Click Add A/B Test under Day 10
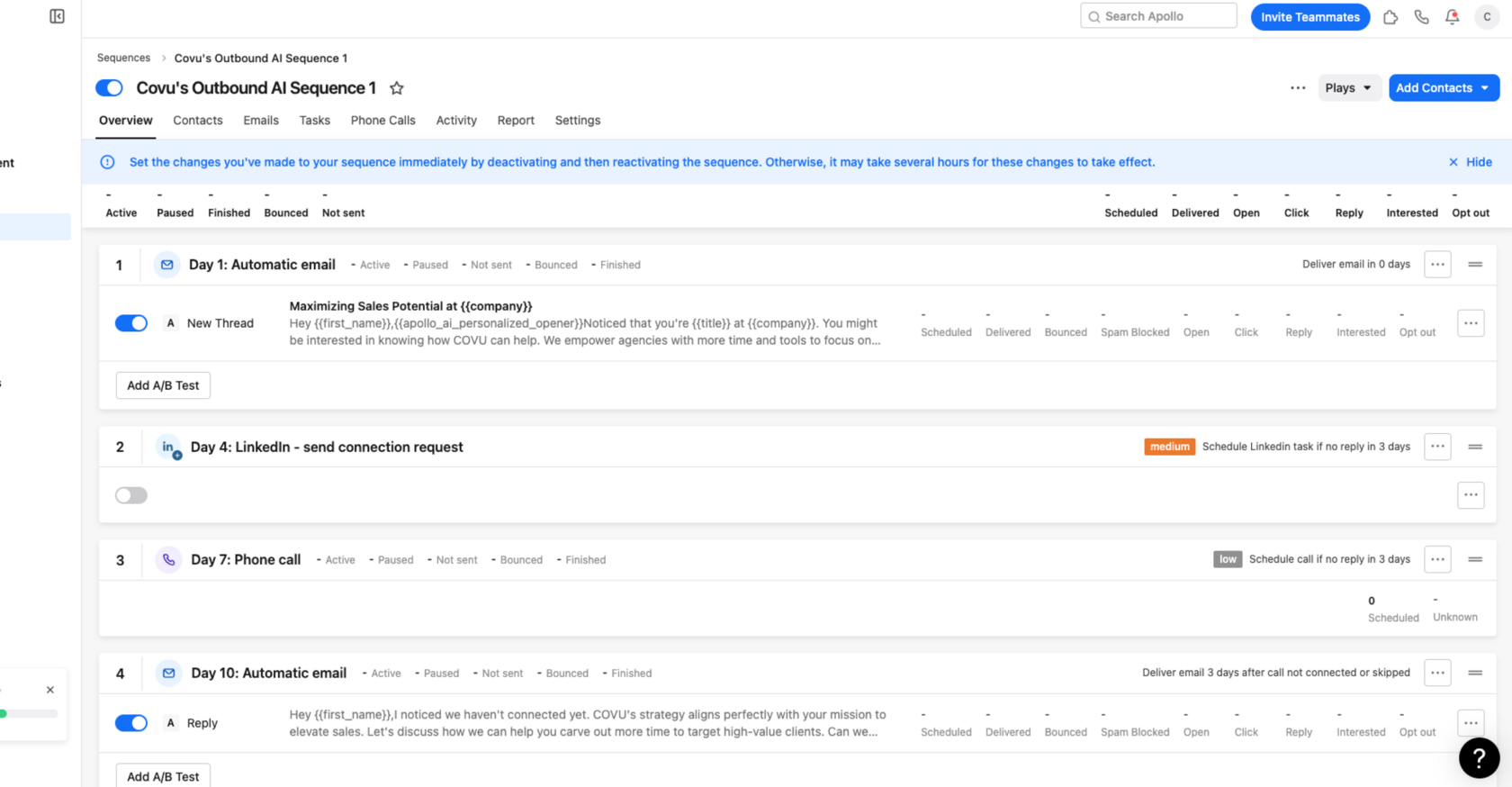Viewport: 1512px width, 787px height. 163,775
